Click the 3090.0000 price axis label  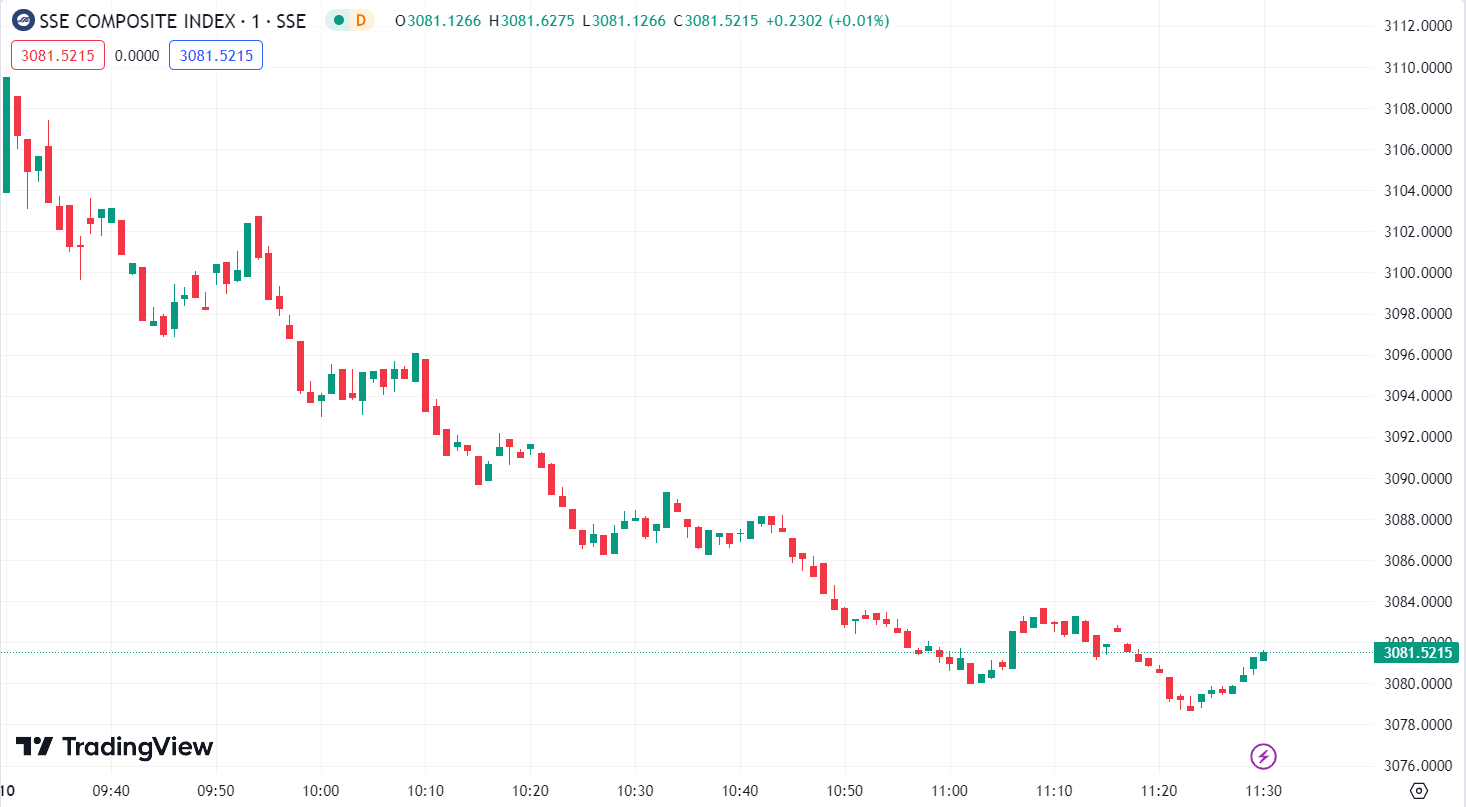tap(1415, 478)
